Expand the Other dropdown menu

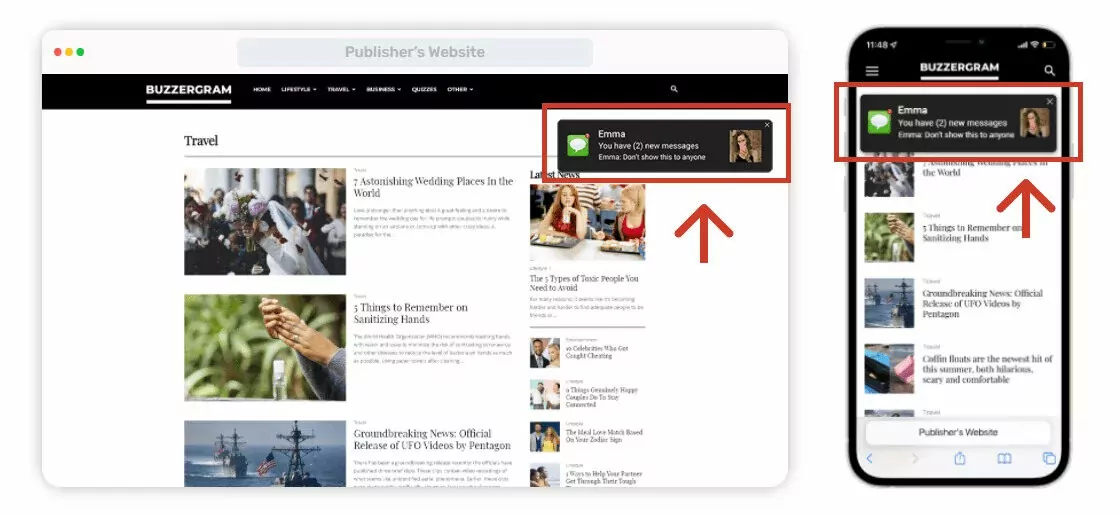click(460, 89)
